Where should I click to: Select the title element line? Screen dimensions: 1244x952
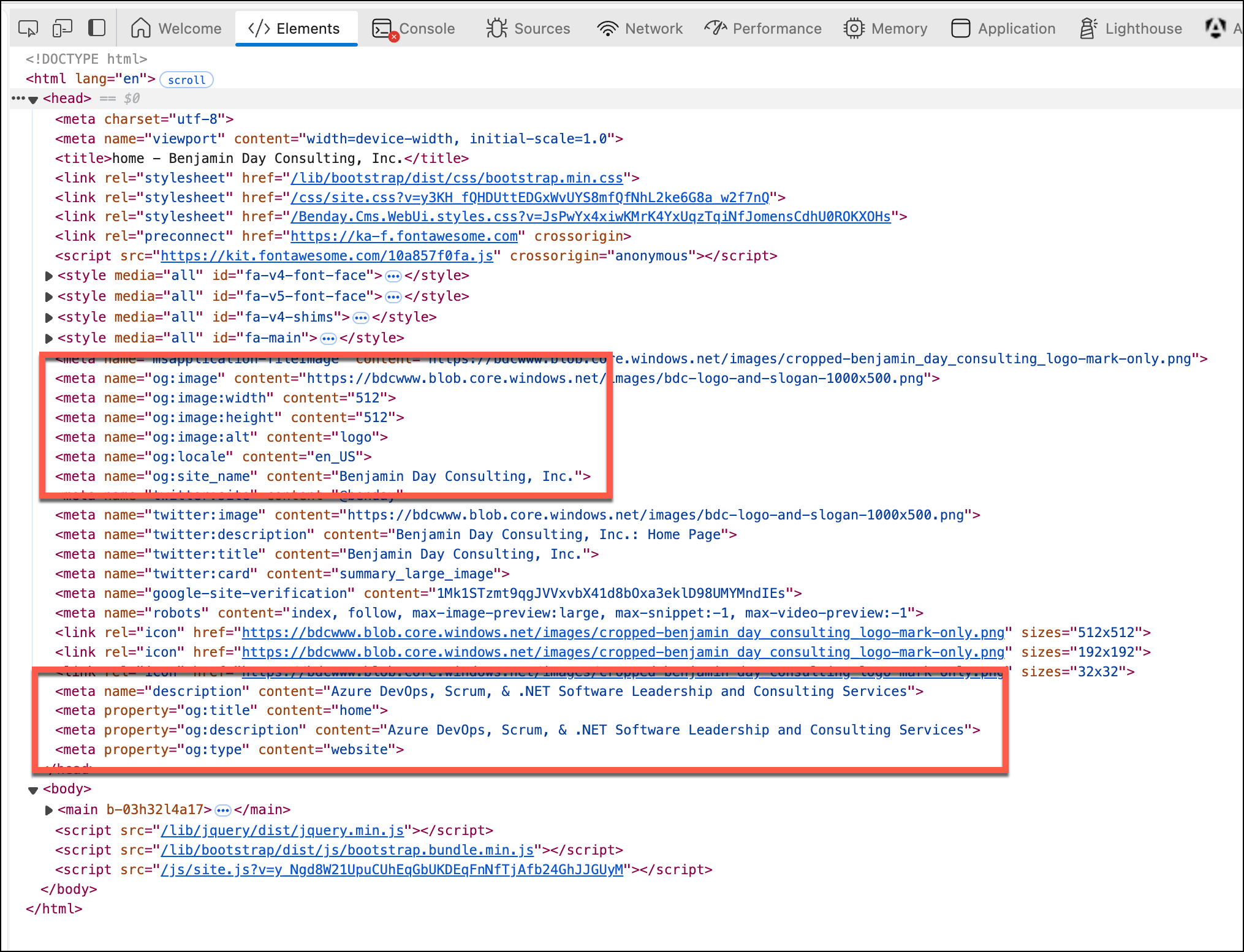click(262, 158)
